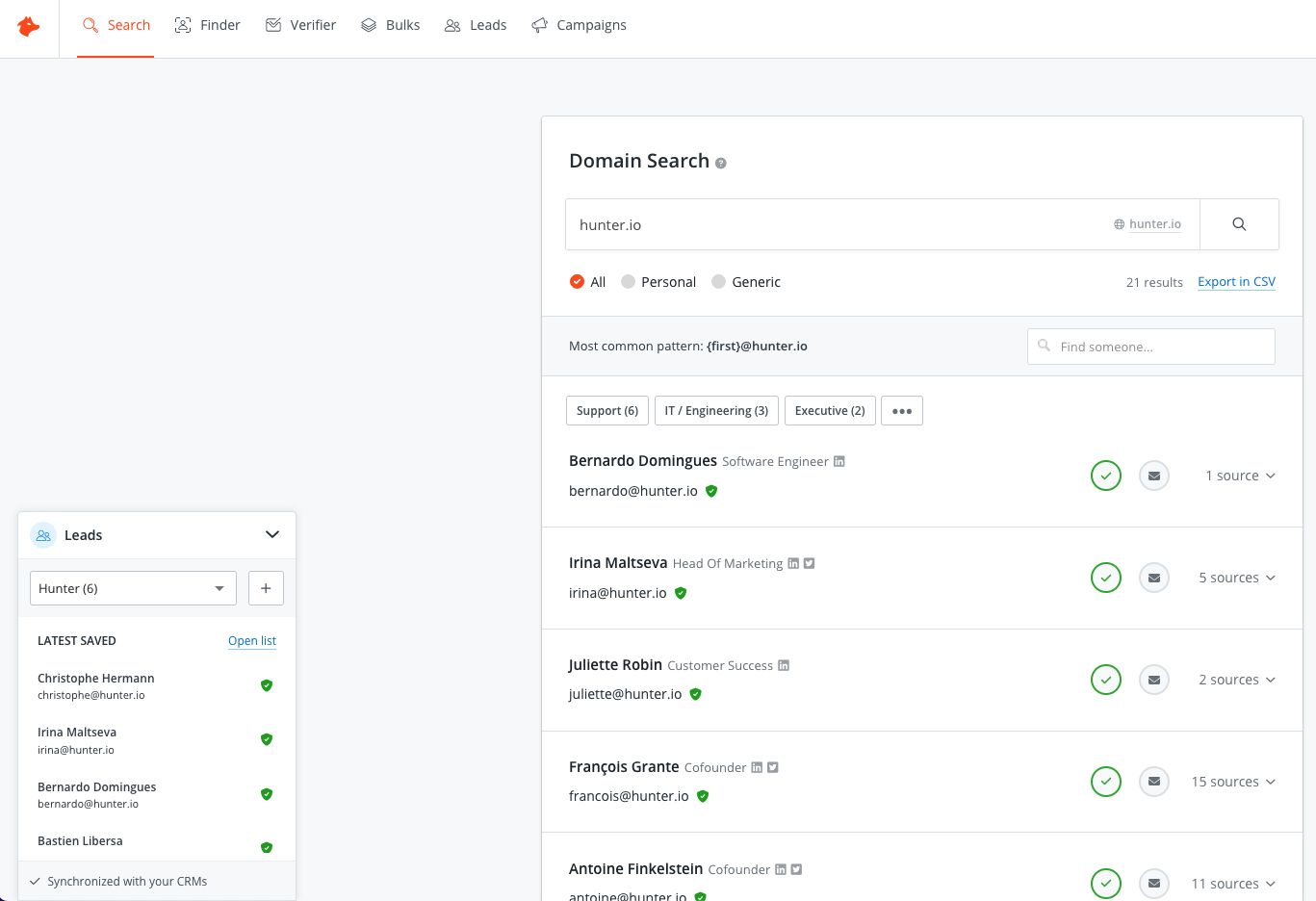Screen dimensions: 1316x901
Task: Click the Leads panel people icon
Action: [x=43, y=535]
